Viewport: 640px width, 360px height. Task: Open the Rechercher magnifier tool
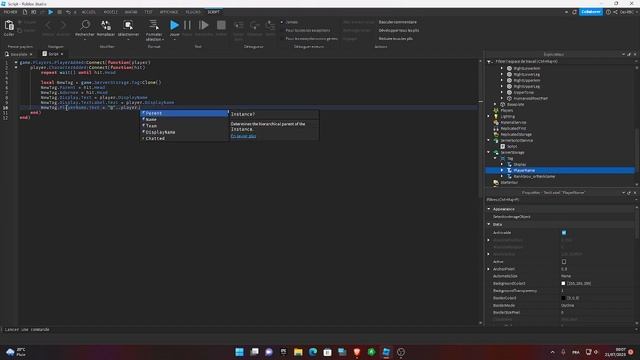(85, 25)
